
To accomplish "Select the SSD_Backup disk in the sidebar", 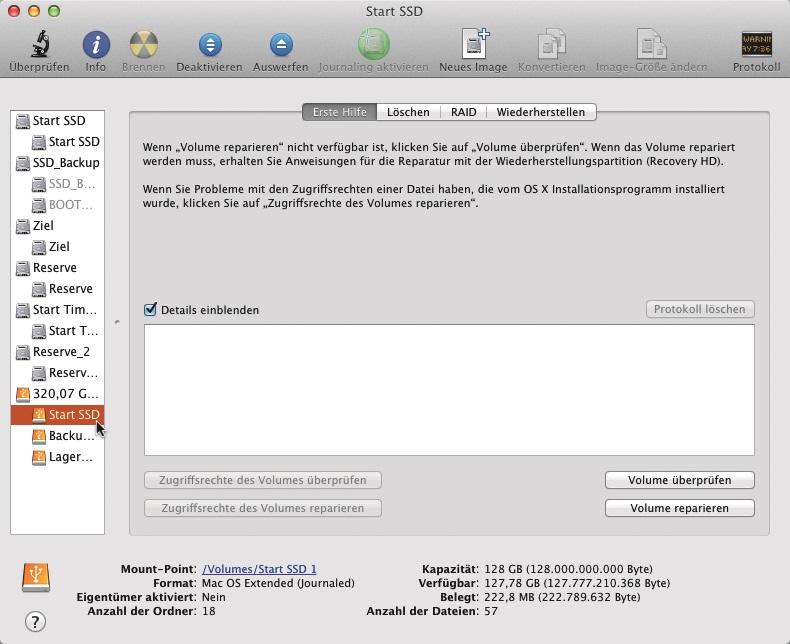I will [x=57, y=163].
